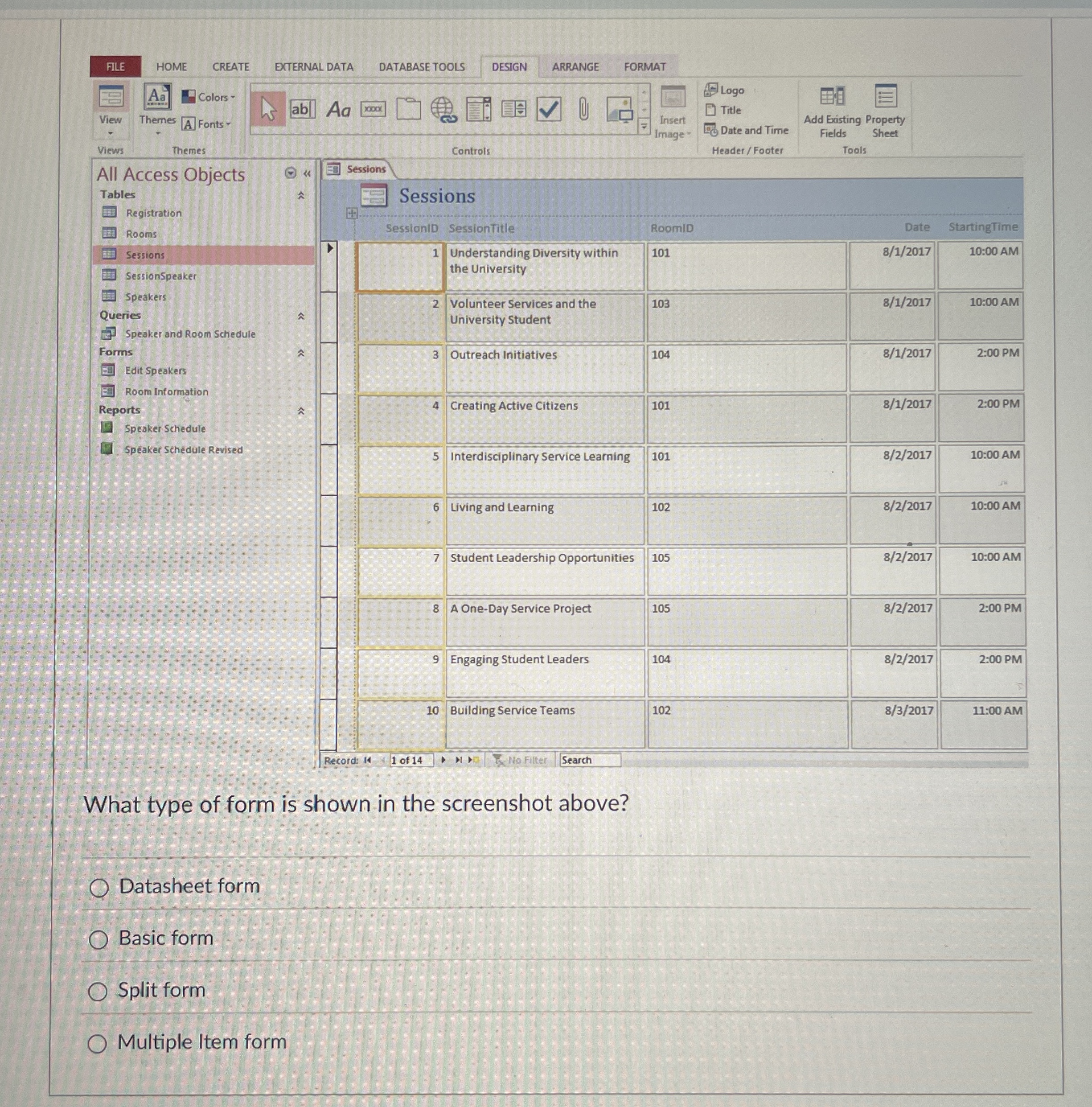Select the Multiple Item form option
This screenshot has width=1092, height=1107.
(100, 1043)
